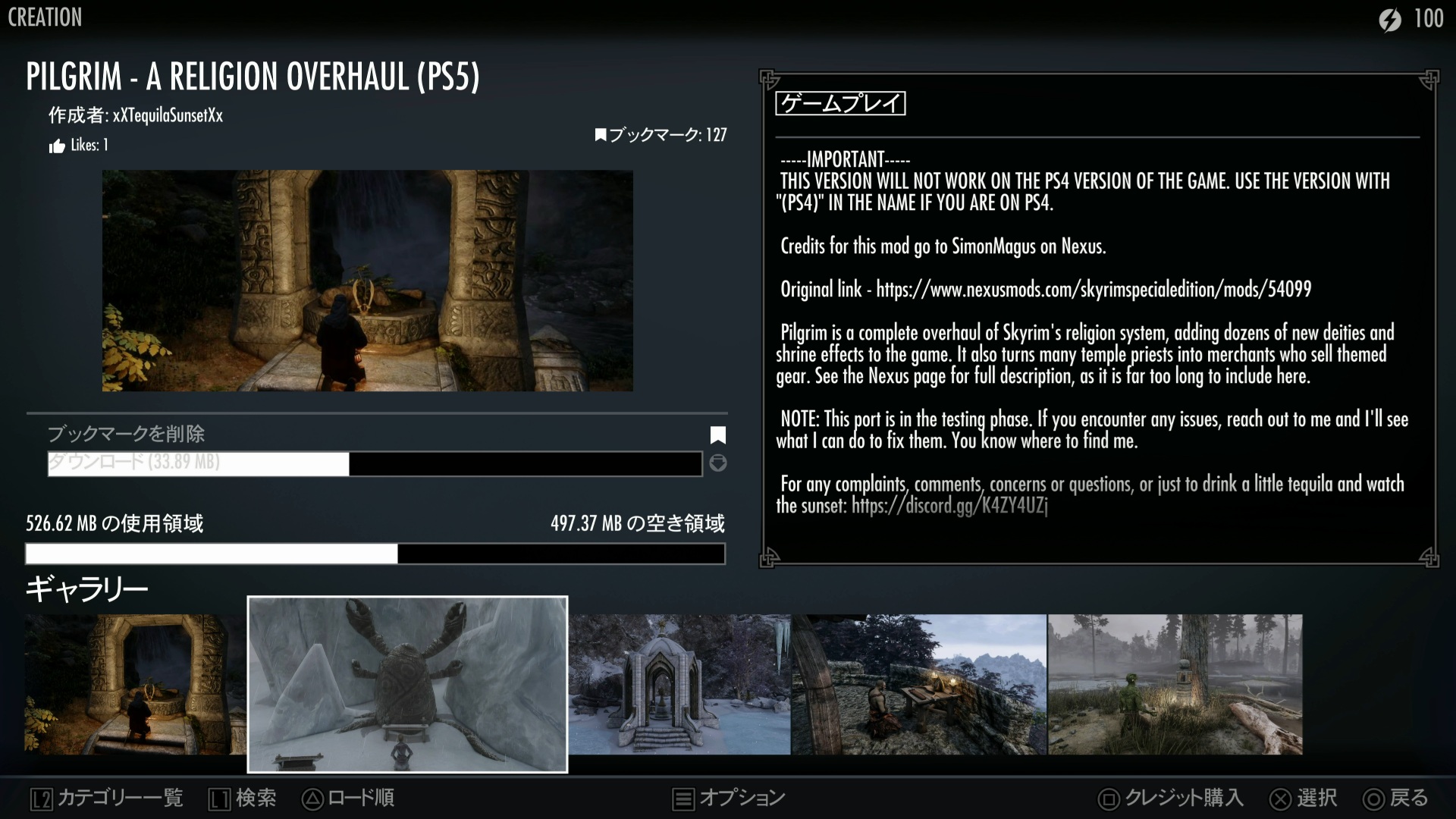Click the bookmark count flag icon

pos(601,135)
